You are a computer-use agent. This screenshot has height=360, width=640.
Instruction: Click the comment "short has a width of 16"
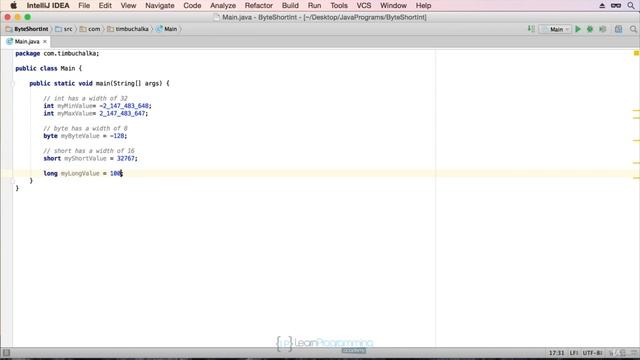pyautogui.click(x=89, y=151)
